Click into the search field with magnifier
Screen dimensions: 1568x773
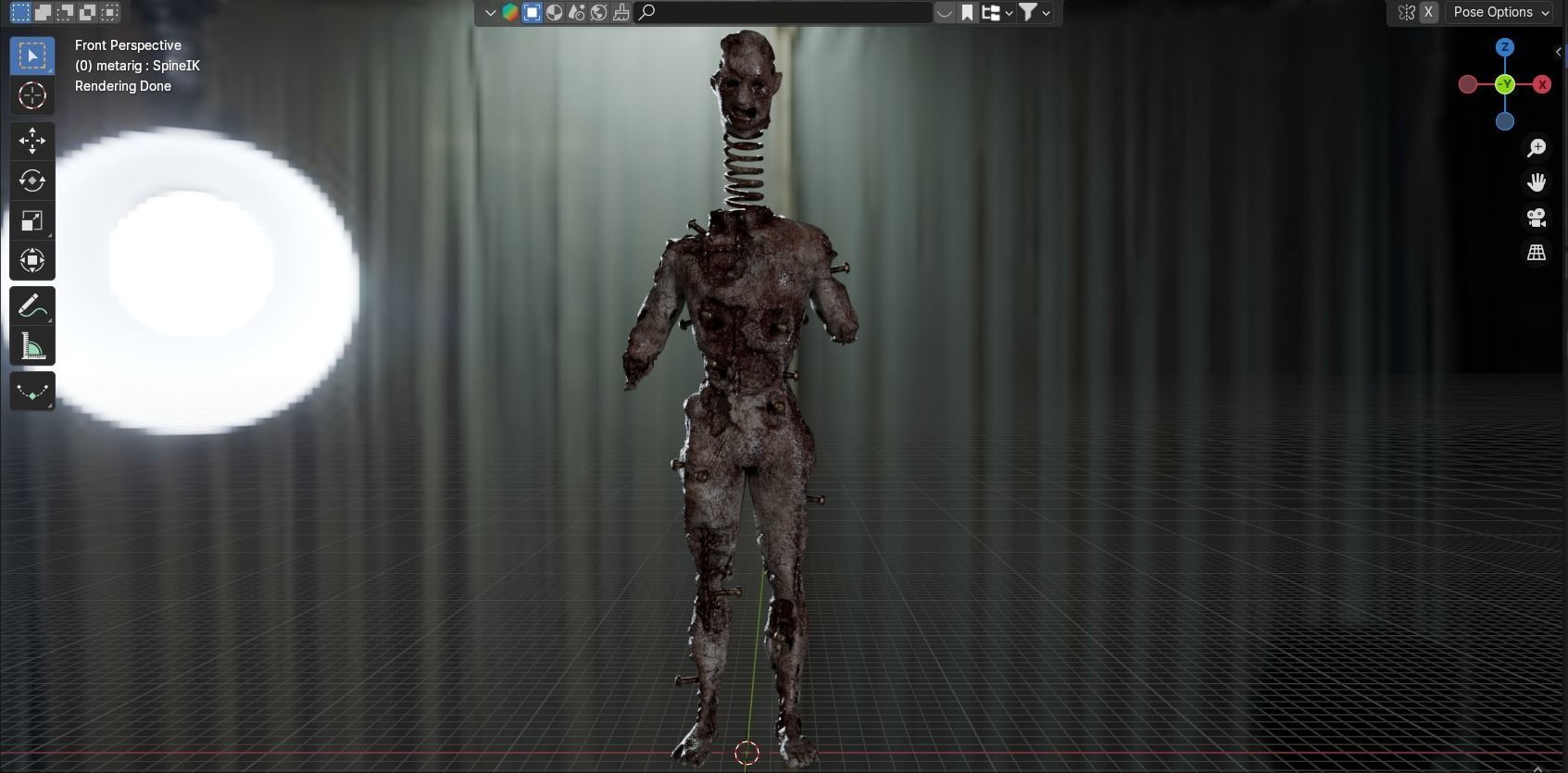click(x=784, y=12)
